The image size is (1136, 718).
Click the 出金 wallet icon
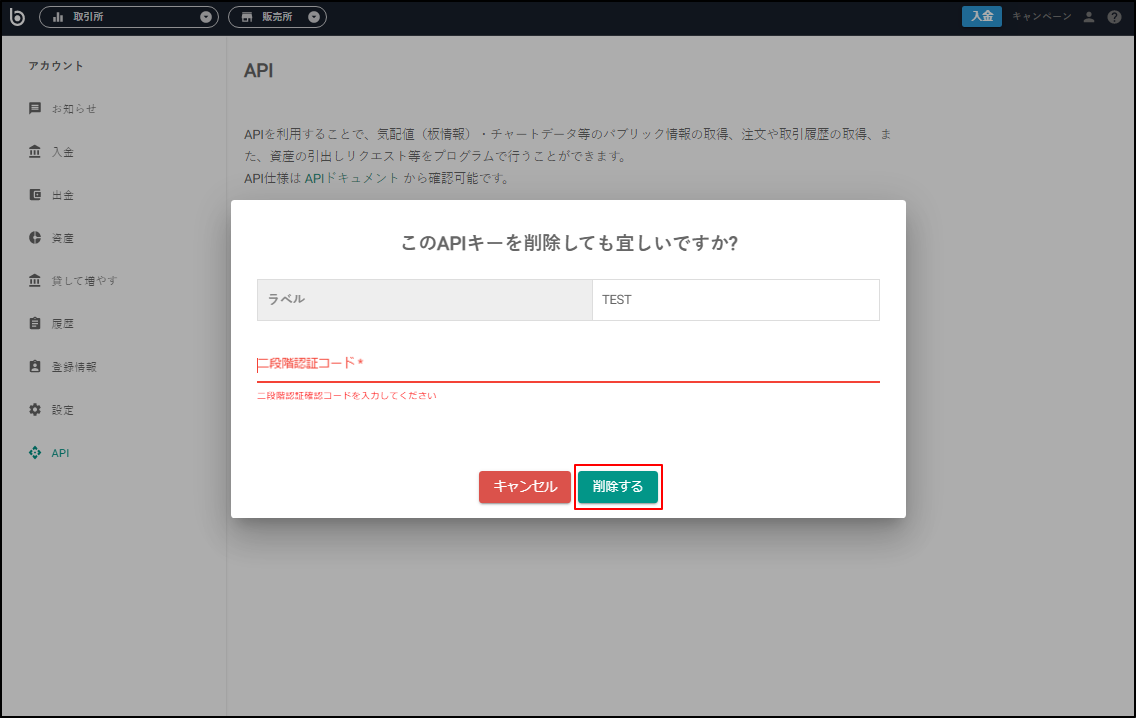coord(35,194)
